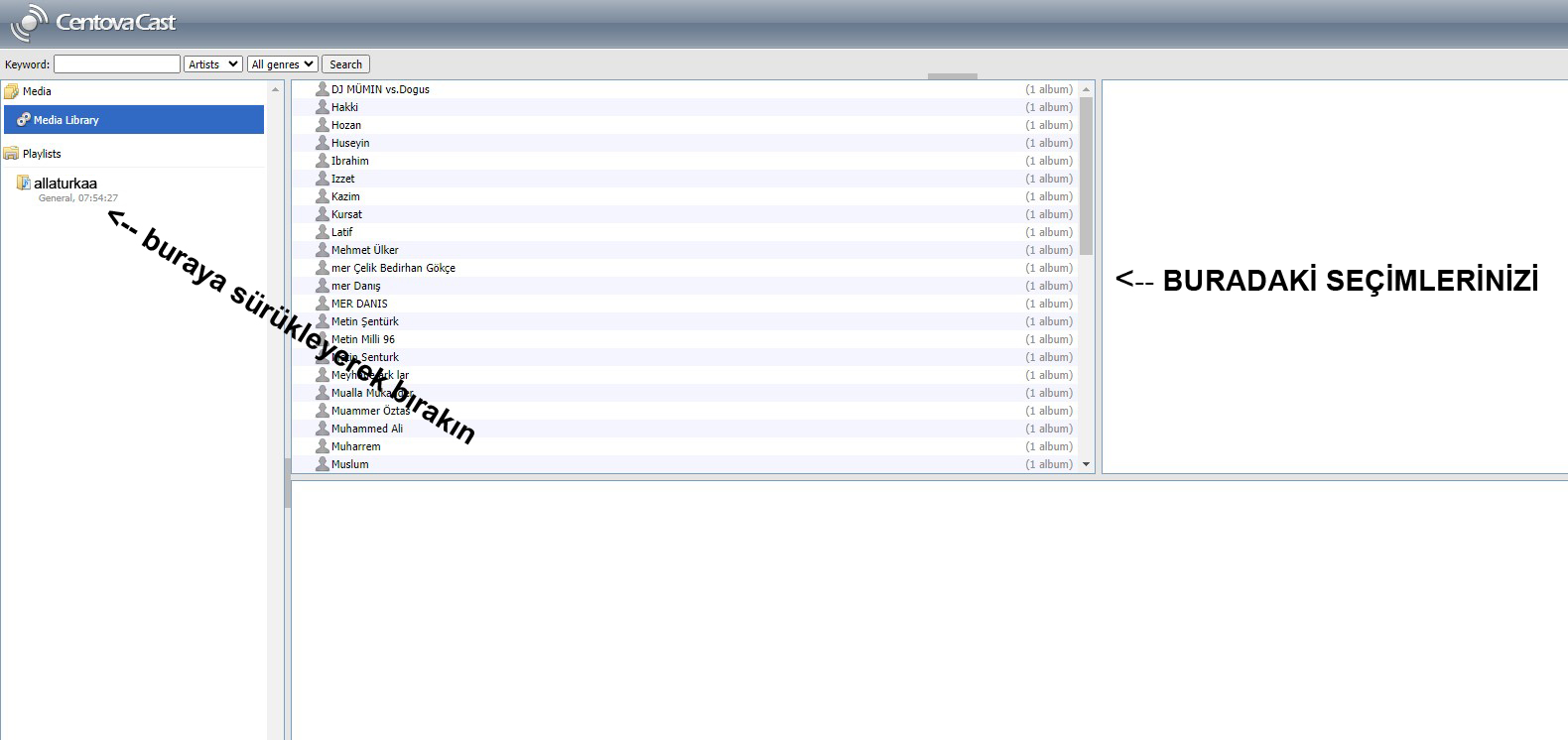The height and width of the screenshot is (740, 1568).
Task: Select the Media Library item
Action: 66,120
